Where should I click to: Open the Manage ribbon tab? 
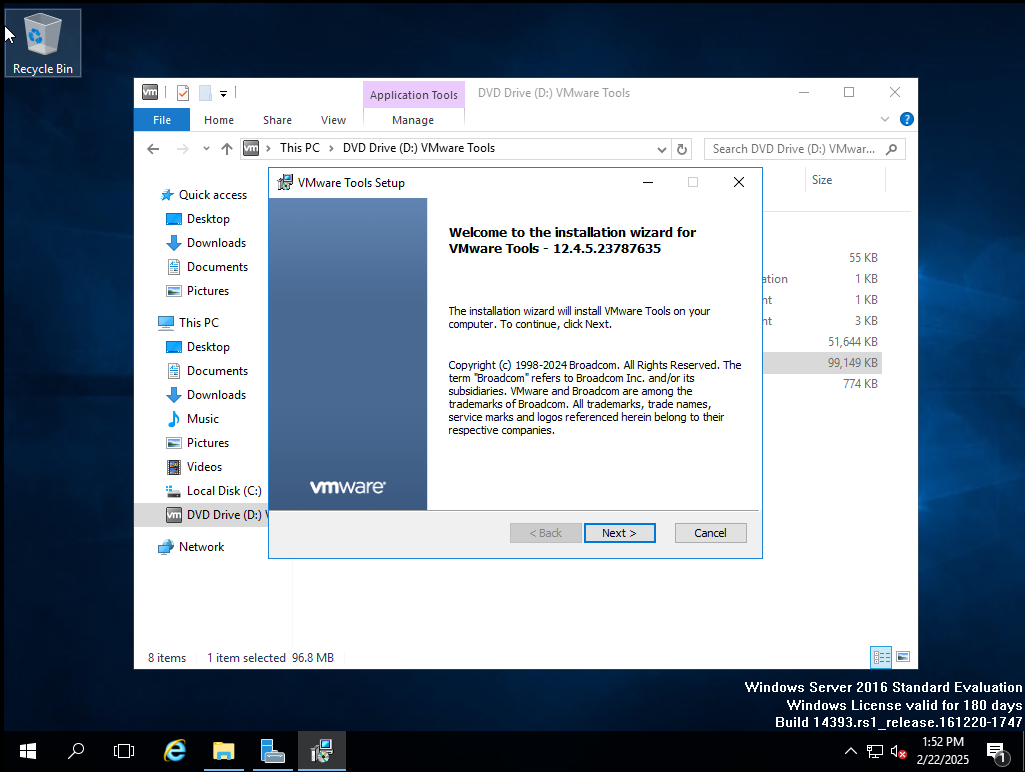[x=412, y=120]
